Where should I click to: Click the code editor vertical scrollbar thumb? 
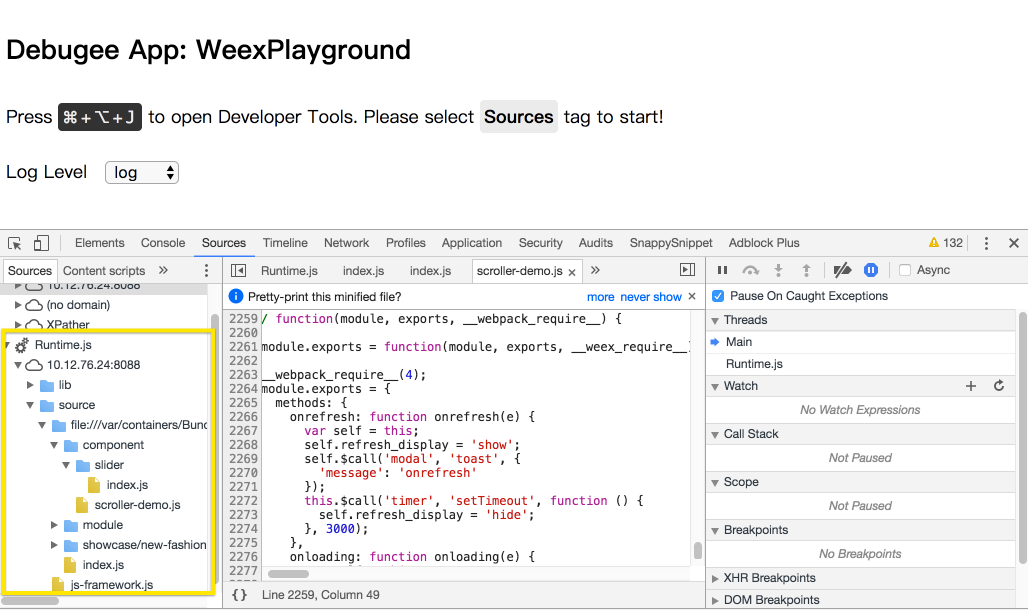click(x=698, y=550)
